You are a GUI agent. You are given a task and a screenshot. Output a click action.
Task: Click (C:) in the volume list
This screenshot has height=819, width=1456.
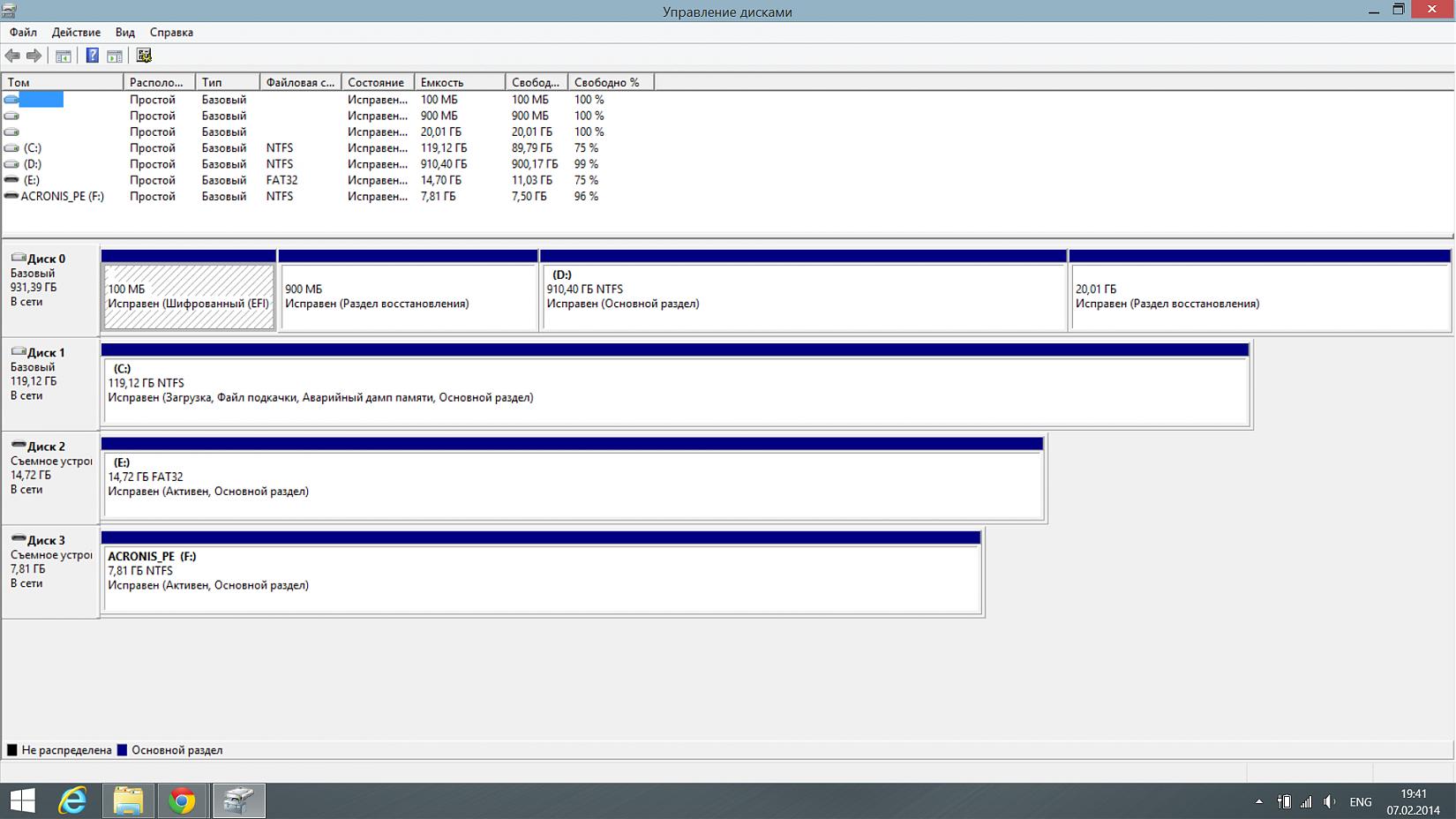pyautogui.click(x=33, y=148)
